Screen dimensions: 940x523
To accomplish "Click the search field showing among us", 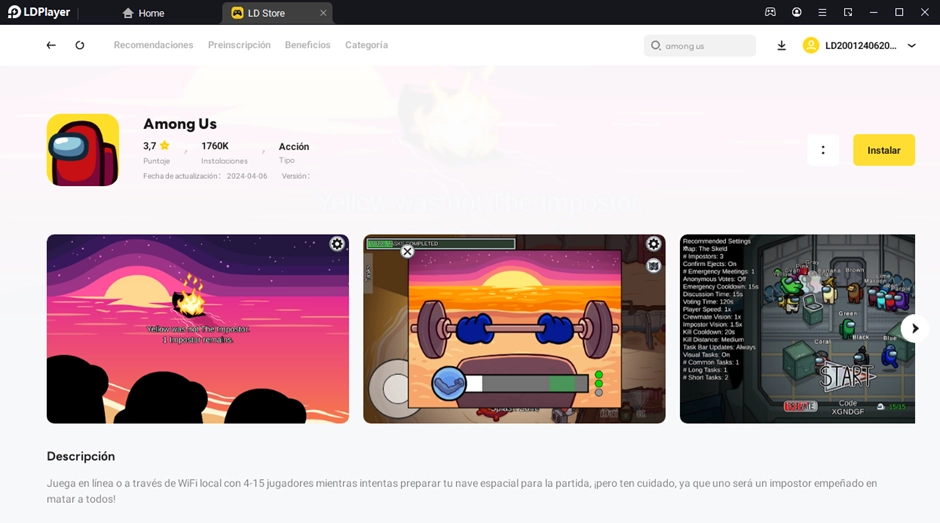I will click(700, 46).
